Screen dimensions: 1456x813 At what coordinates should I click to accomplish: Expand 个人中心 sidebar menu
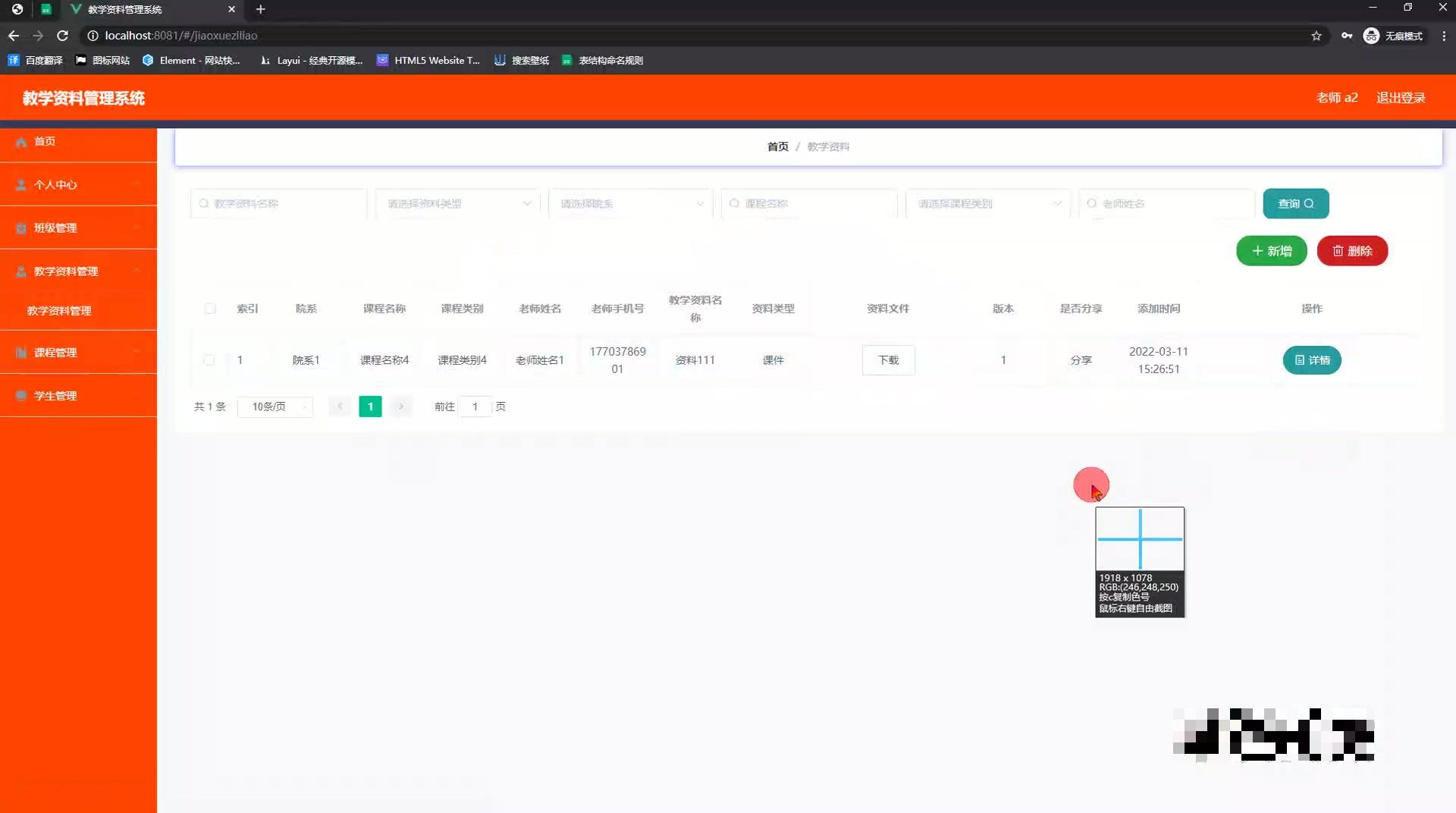(x=78, y=184)
